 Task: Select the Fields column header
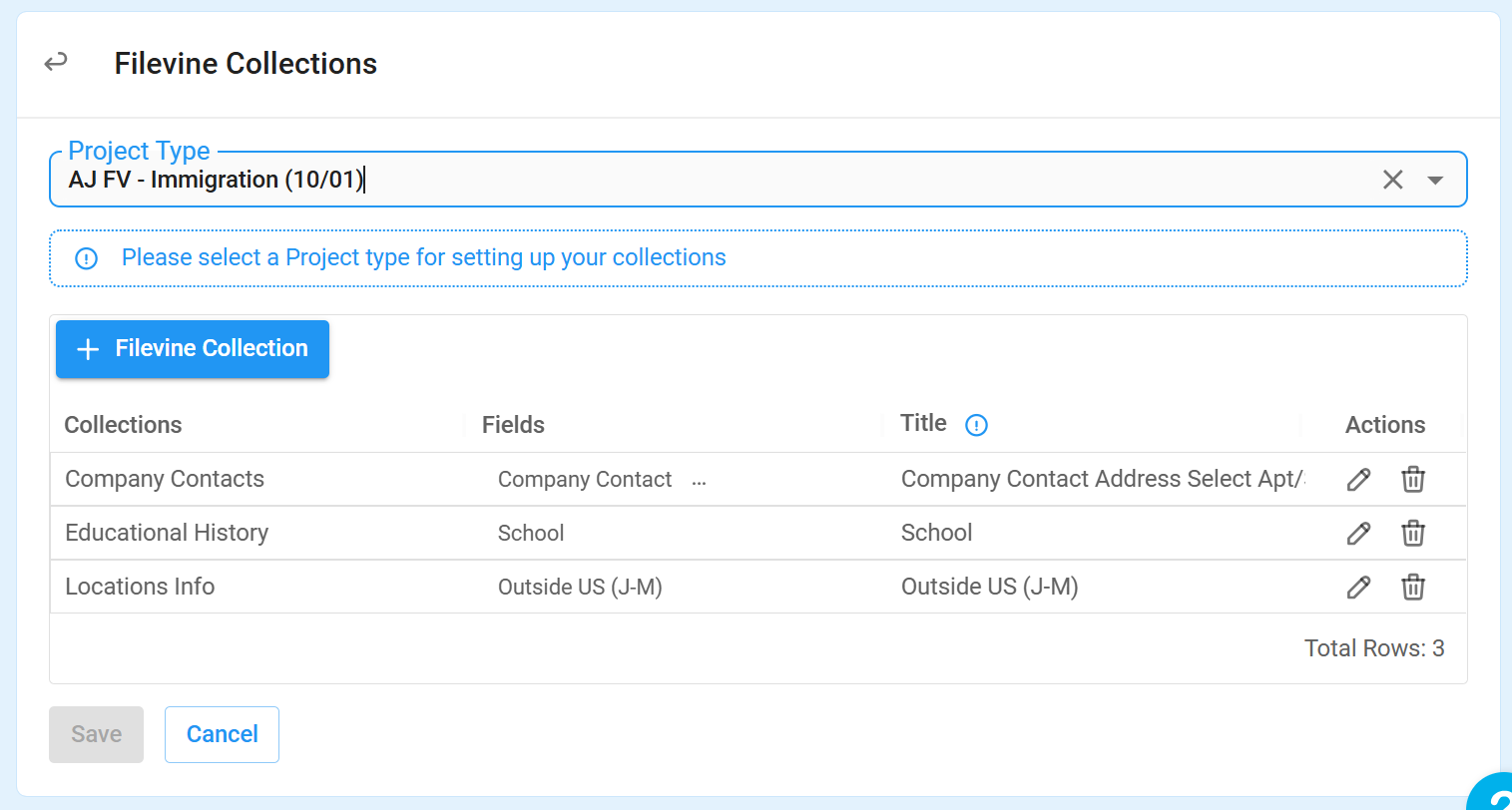(x=513, y=425)
